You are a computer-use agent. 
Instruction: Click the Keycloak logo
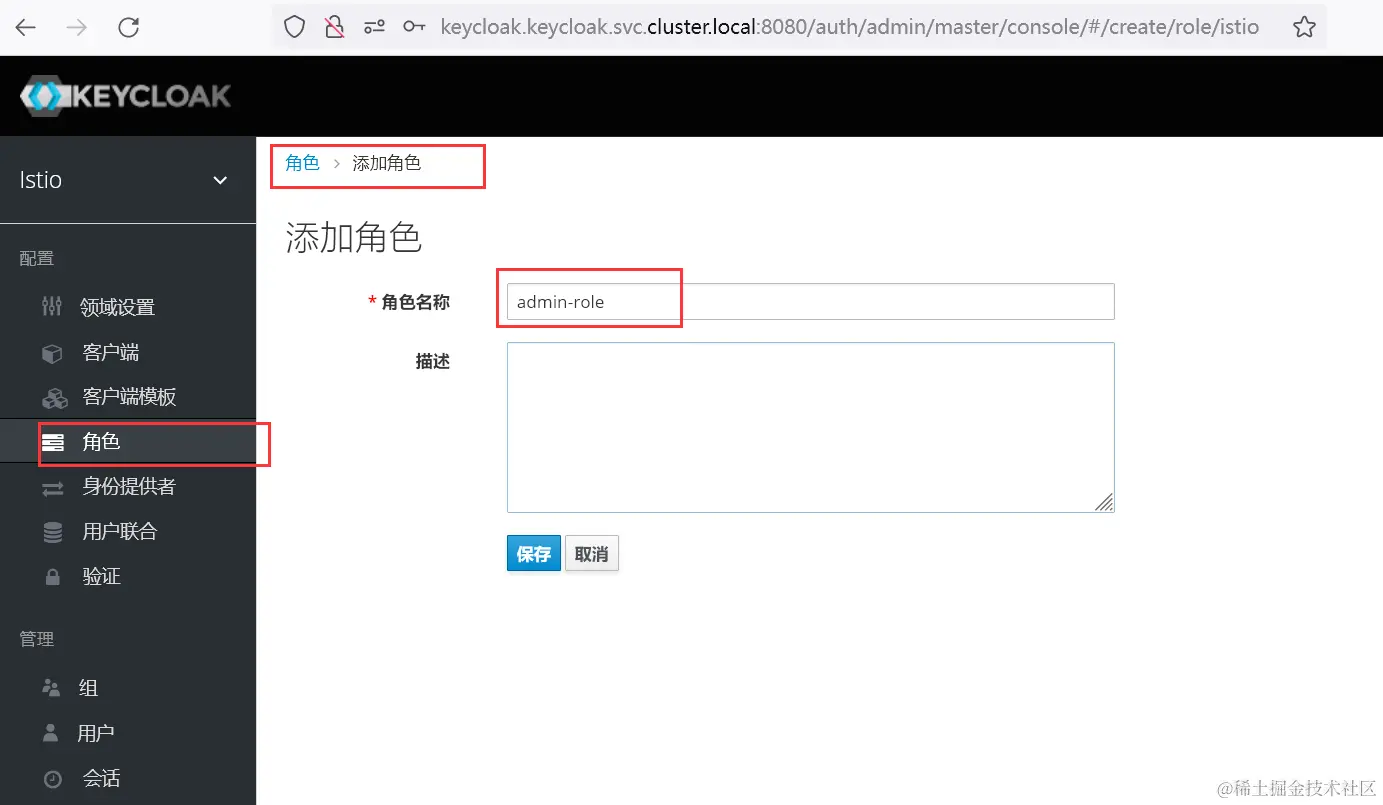[126, 96]
